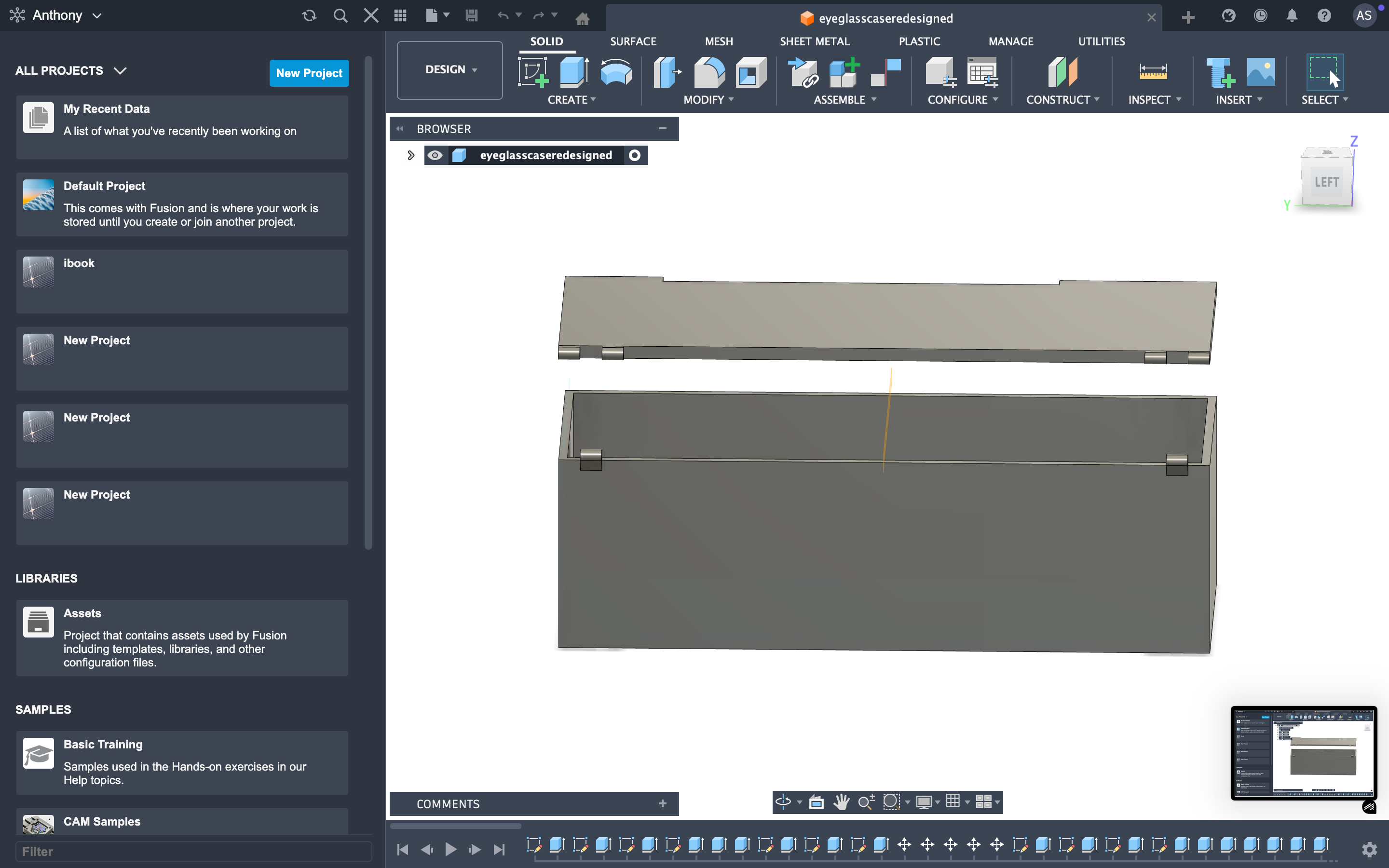Toggle visibility of eyeglasscaseredesigned component
This screenshot has width=1389, height=868.
[435, 156]
